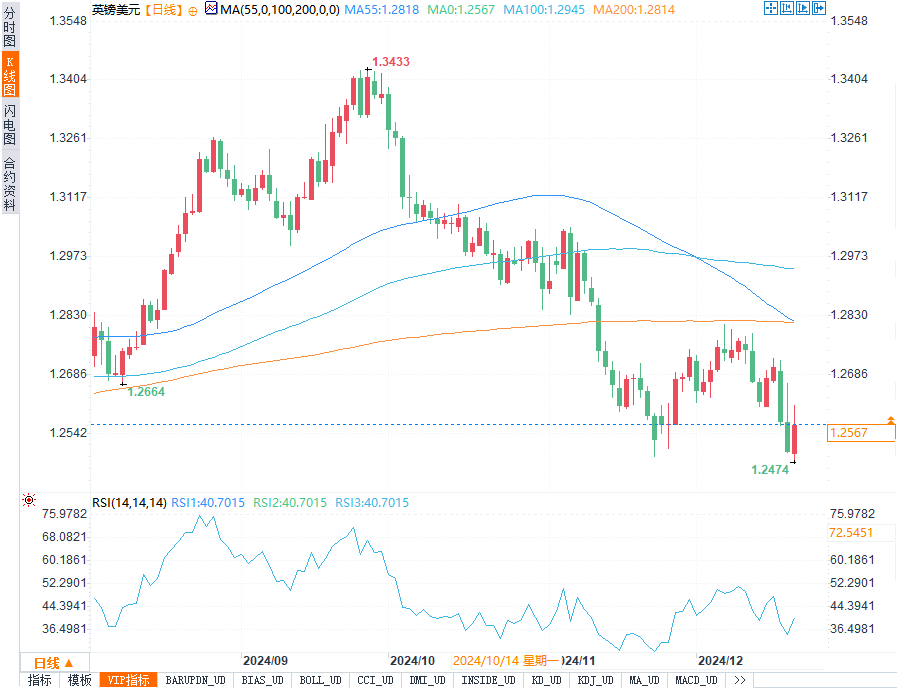Image resolution: width=897 pixels, height=688 pixels.
Task: Choose the BARUPDN_UD indicator
Action: click(196, 680)
